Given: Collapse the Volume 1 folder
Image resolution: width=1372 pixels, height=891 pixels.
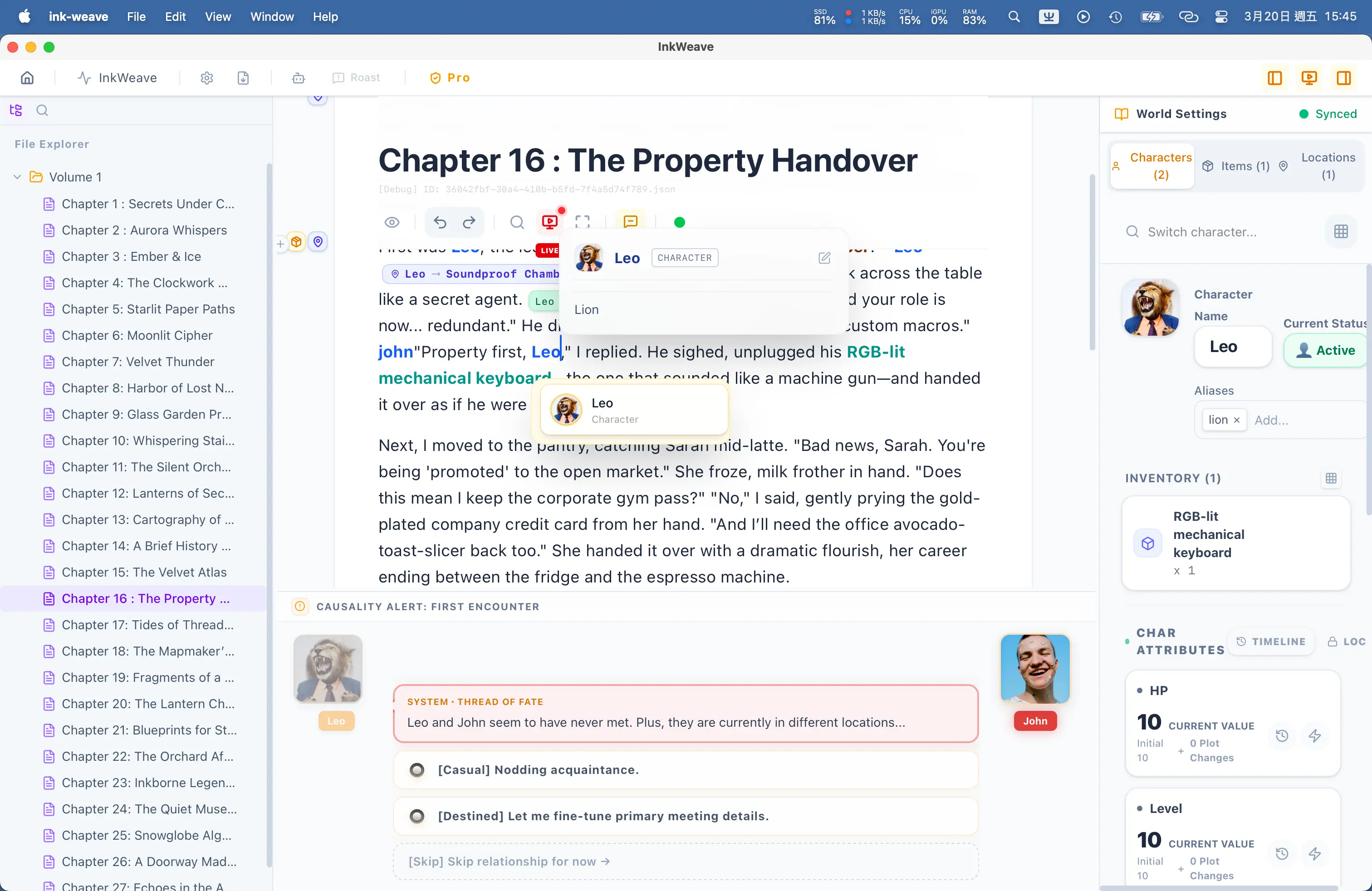Looking at the screenshot, I should pyautogui.click(x=17, y=177).
